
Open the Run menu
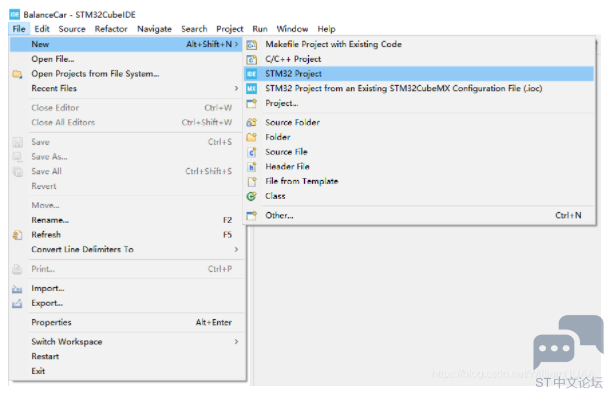coord(260,29)
